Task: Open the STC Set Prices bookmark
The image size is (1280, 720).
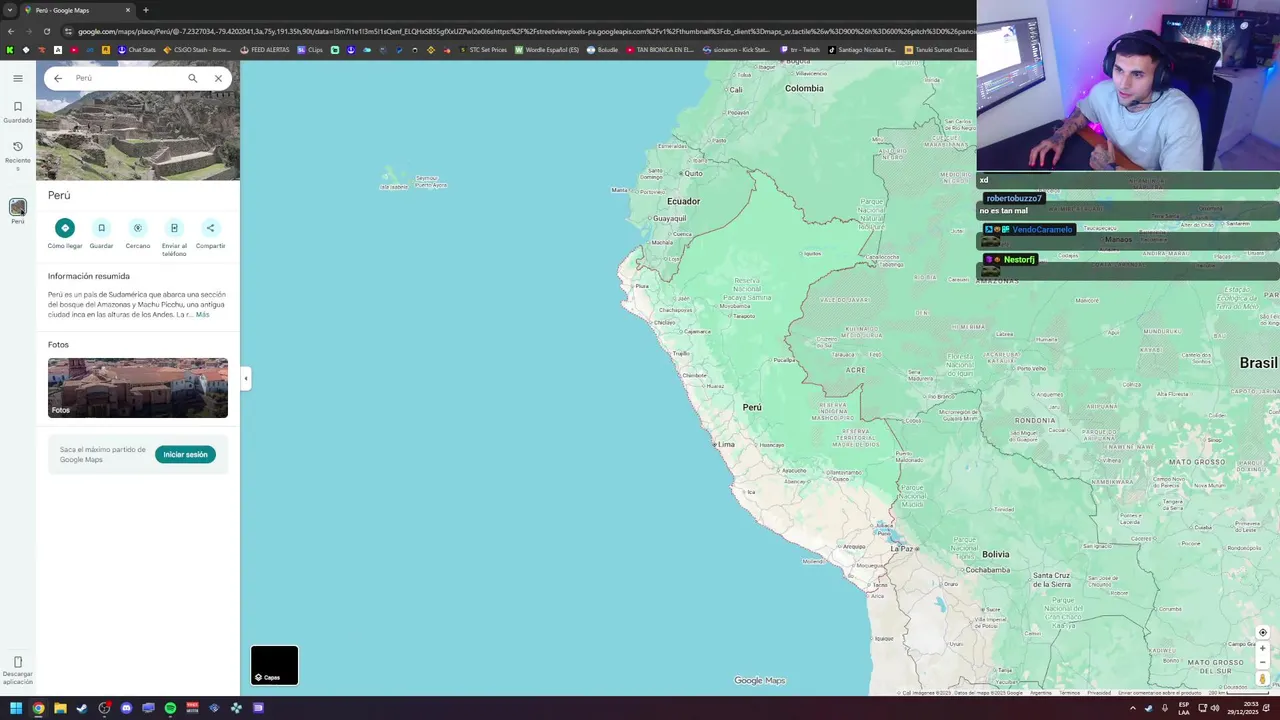Action: tap(483, 49)
